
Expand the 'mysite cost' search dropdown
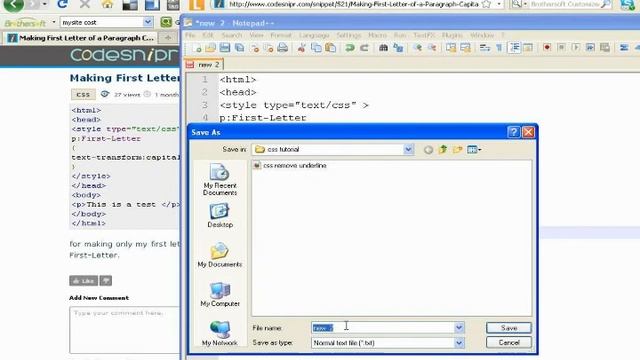pyautogui.click(x=148, y=22)
